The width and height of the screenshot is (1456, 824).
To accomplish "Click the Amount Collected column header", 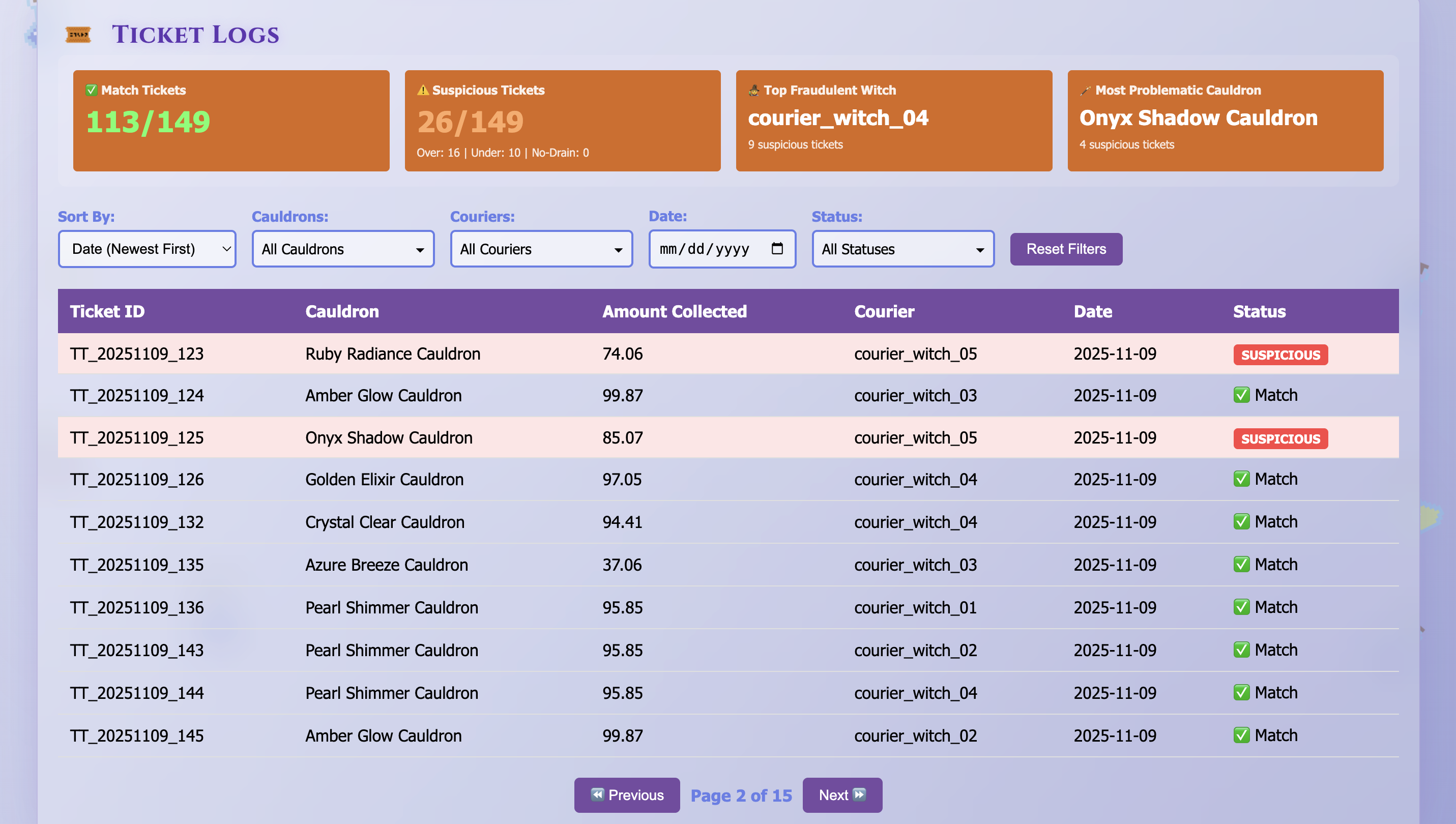I will tap(674, 311).
